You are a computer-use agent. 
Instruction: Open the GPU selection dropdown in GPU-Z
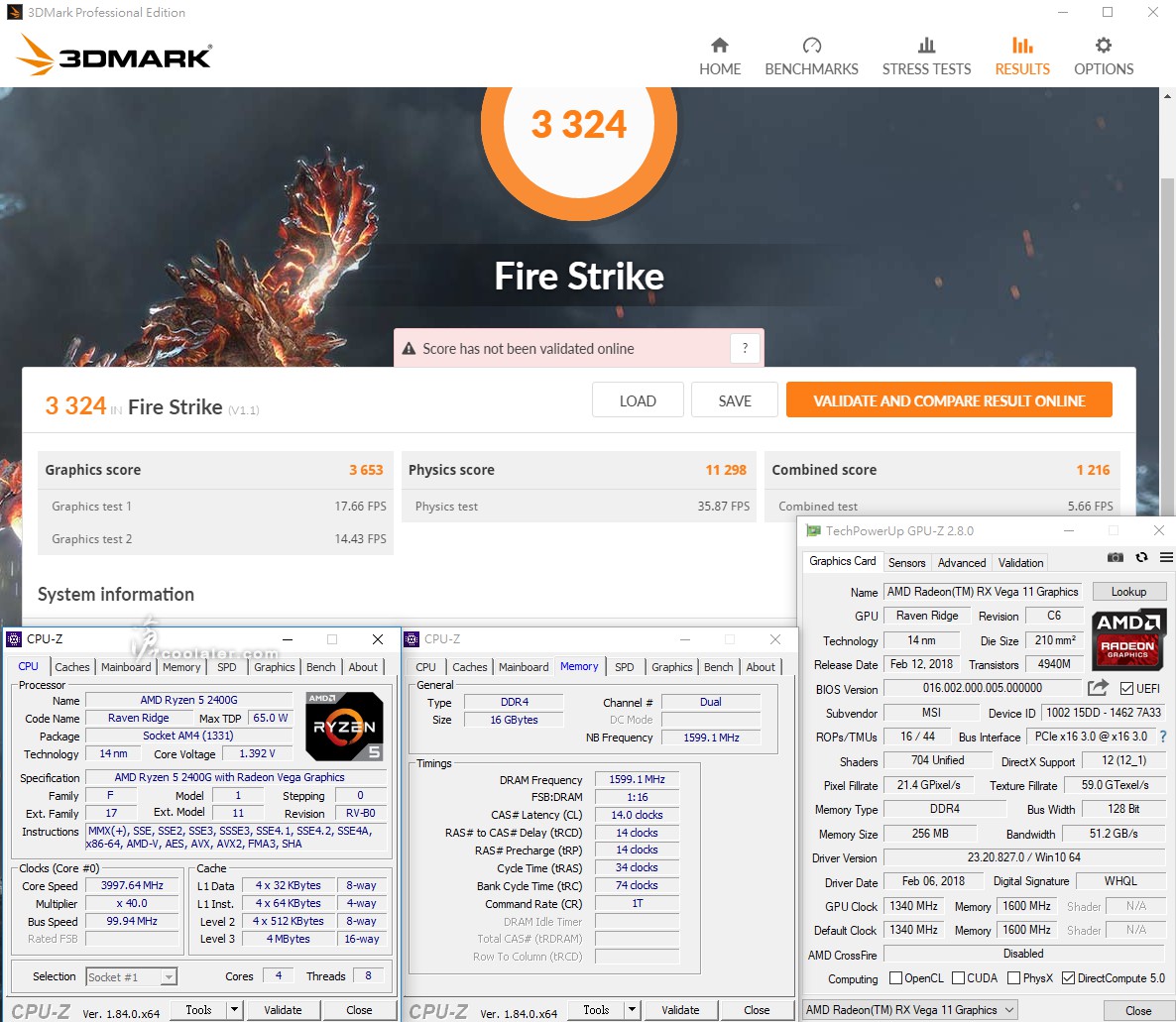point(909,1010)
